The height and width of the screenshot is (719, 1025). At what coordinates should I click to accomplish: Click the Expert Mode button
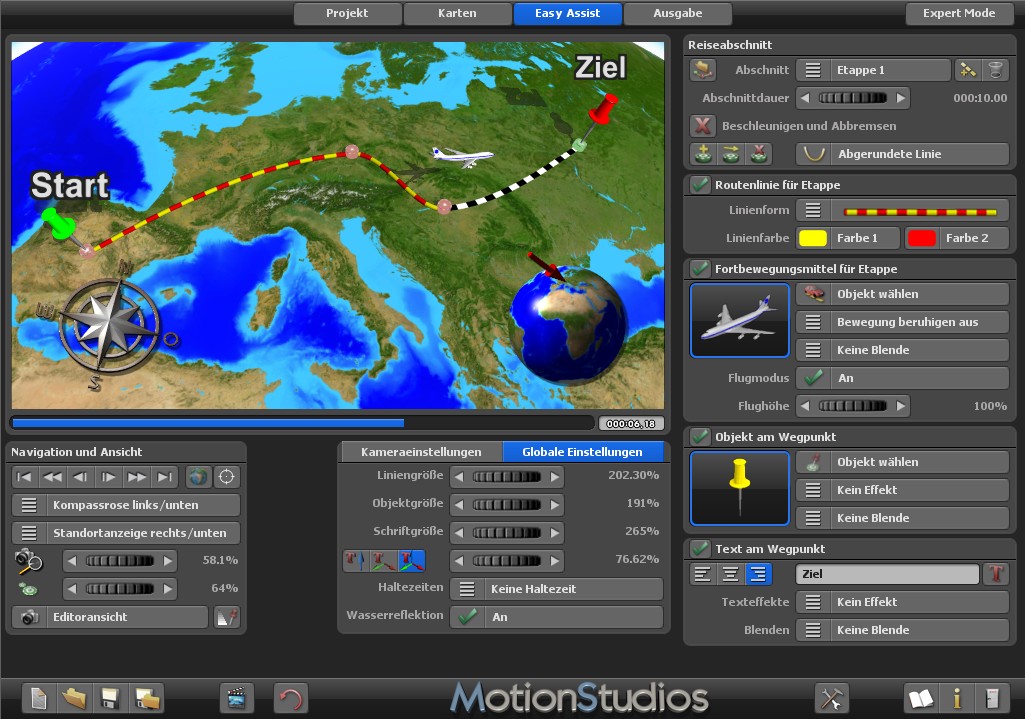(958, 14)
